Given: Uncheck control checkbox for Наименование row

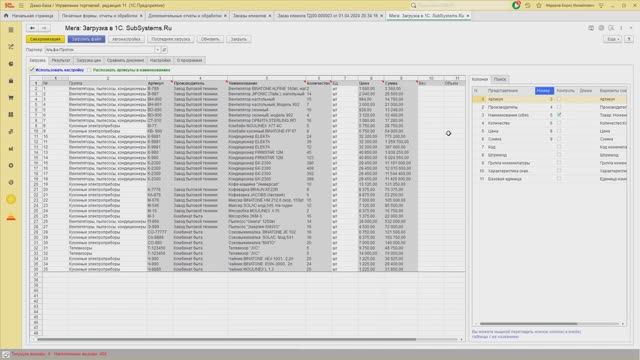Looking at the screenshot, I should coord(559,115).
